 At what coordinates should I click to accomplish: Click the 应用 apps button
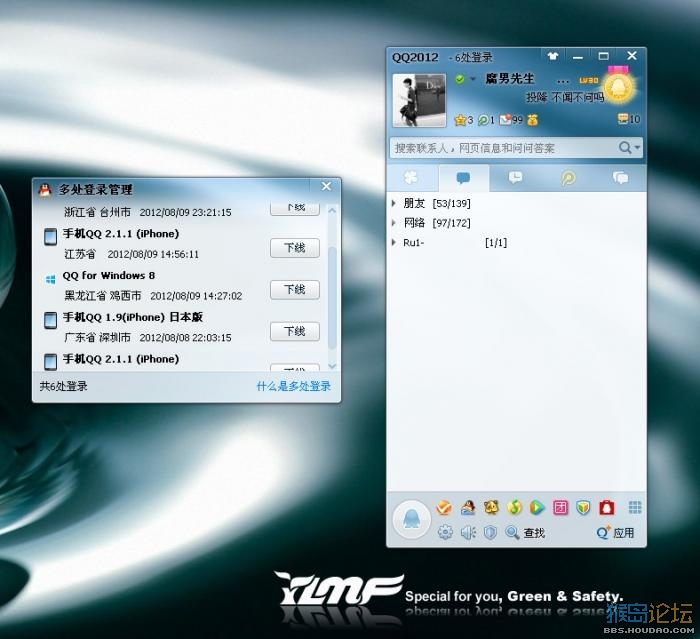tap(616, 532)
